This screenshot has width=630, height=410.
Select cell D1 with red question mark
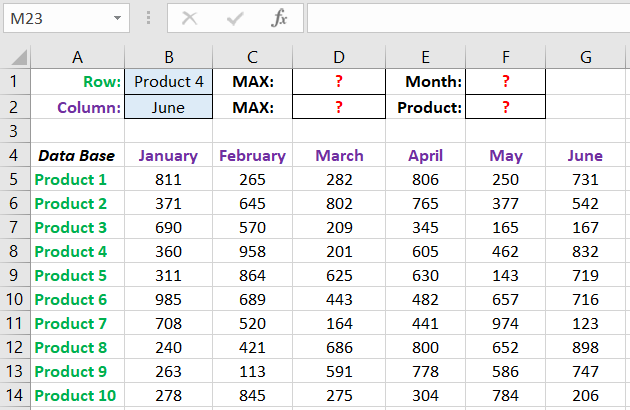coord(339,82)
